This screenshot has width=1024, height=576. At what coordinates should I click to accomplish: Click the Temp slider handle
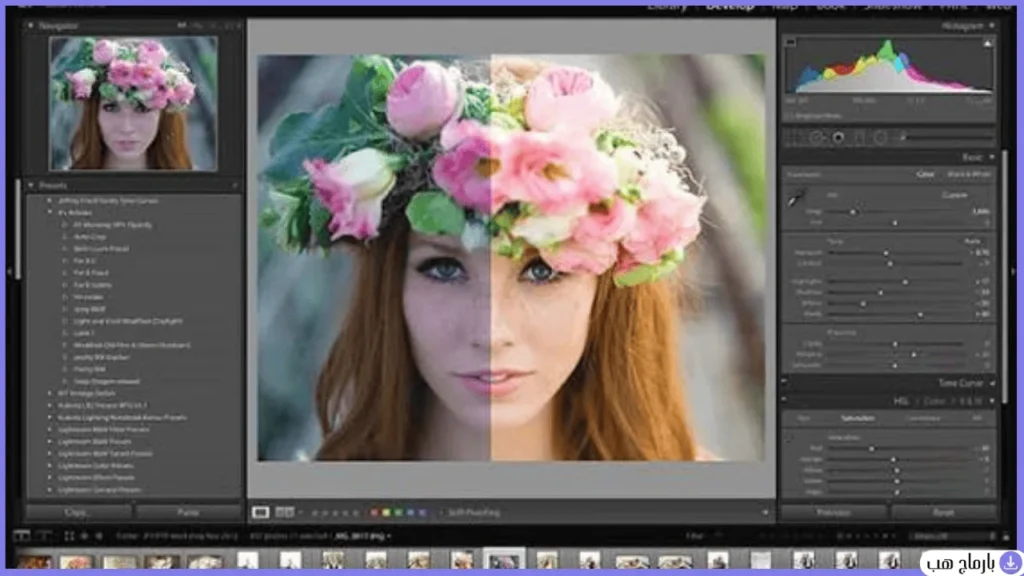[x=852, y=212]
